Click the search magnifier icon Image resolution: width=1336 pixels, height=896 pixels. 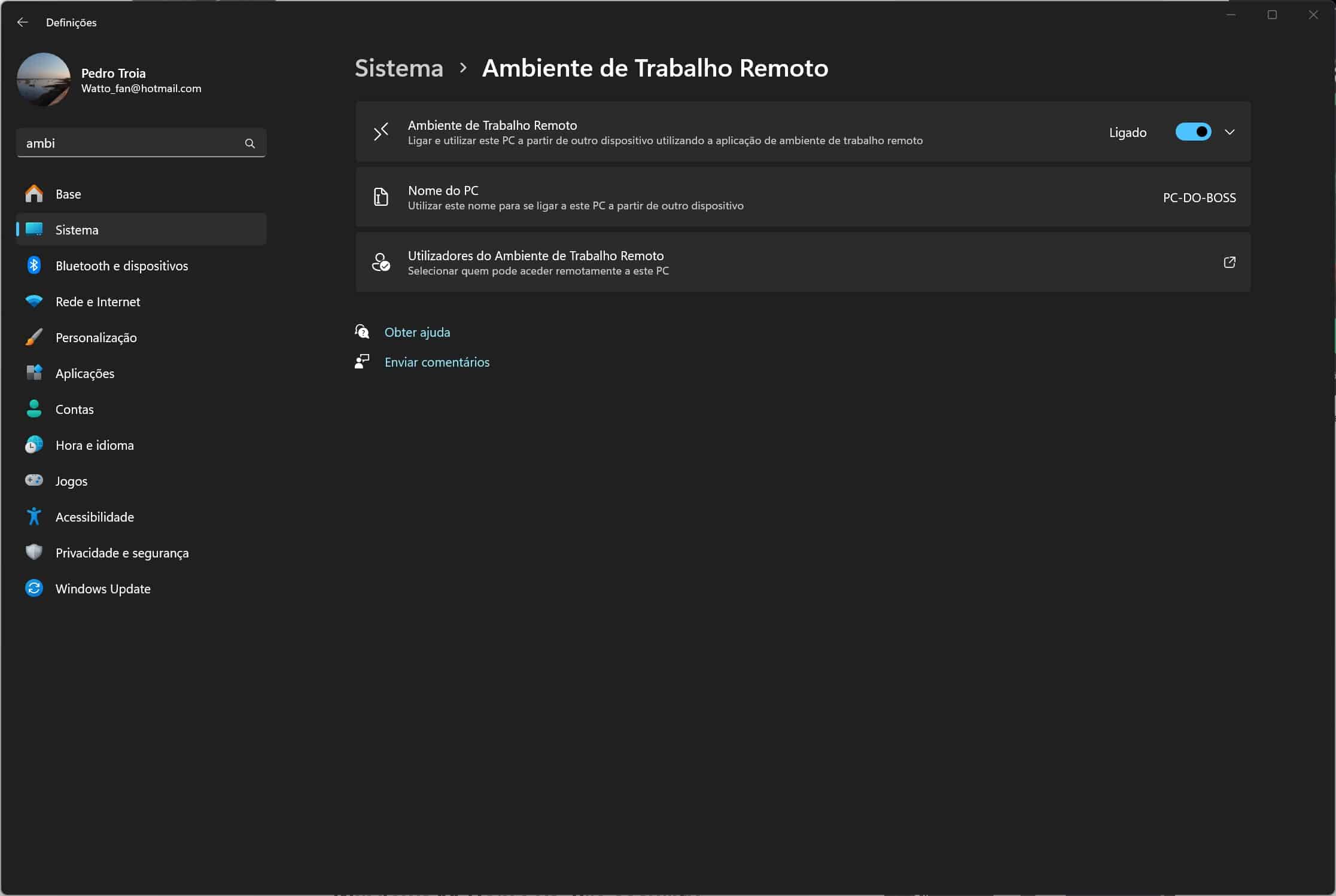(249, 144)
